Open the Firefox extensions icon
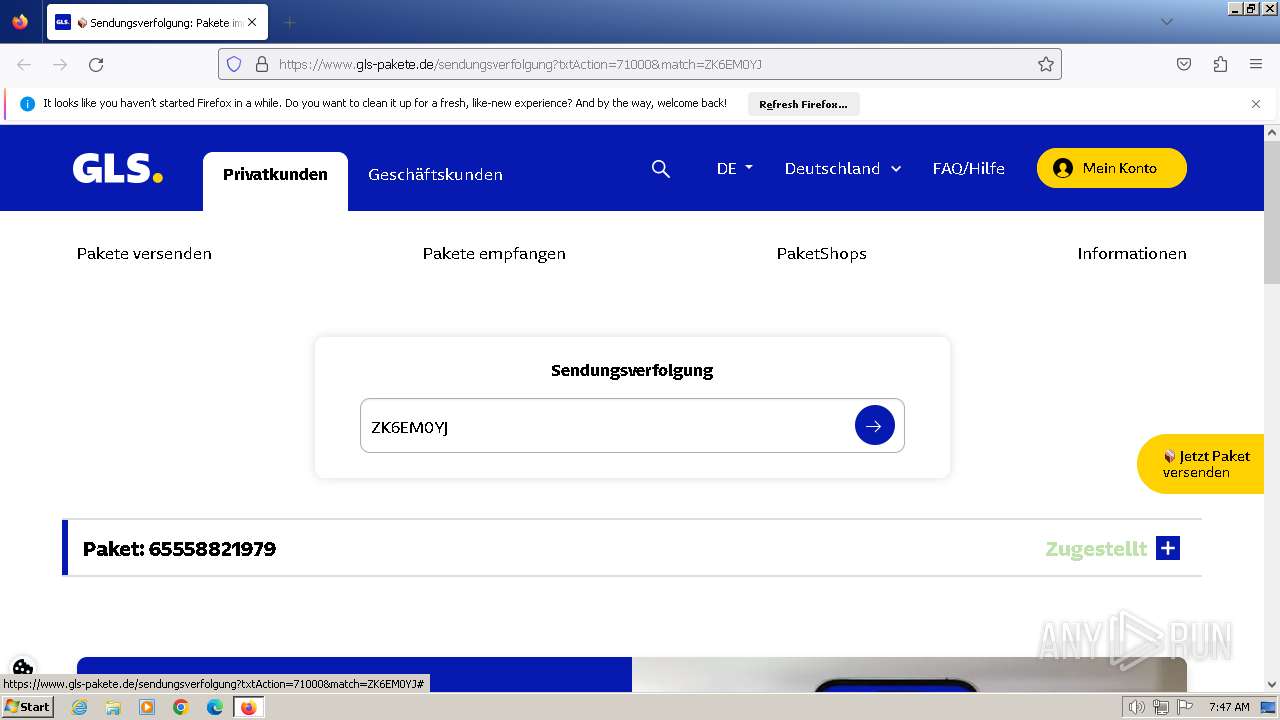Screen dimensions: 1280x720 (1220, 64)
